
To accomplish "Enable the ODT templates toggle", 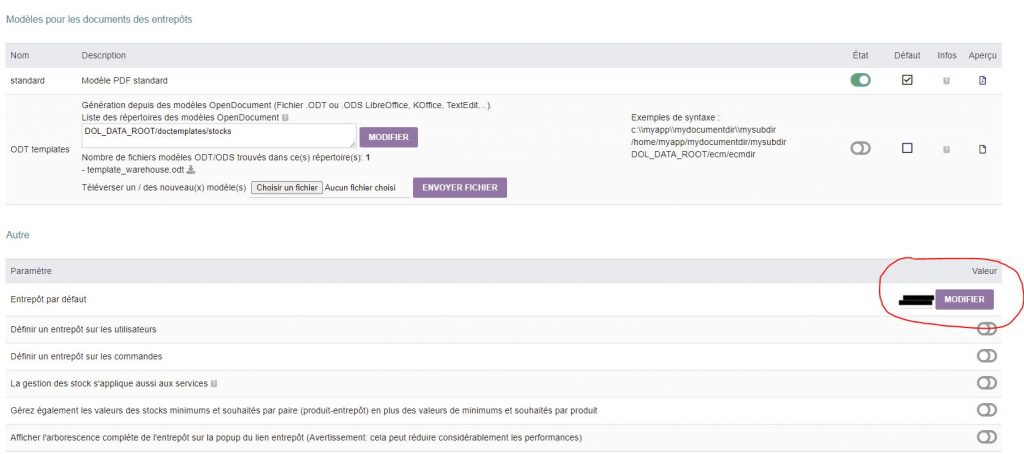I will [x=860, y=149].
